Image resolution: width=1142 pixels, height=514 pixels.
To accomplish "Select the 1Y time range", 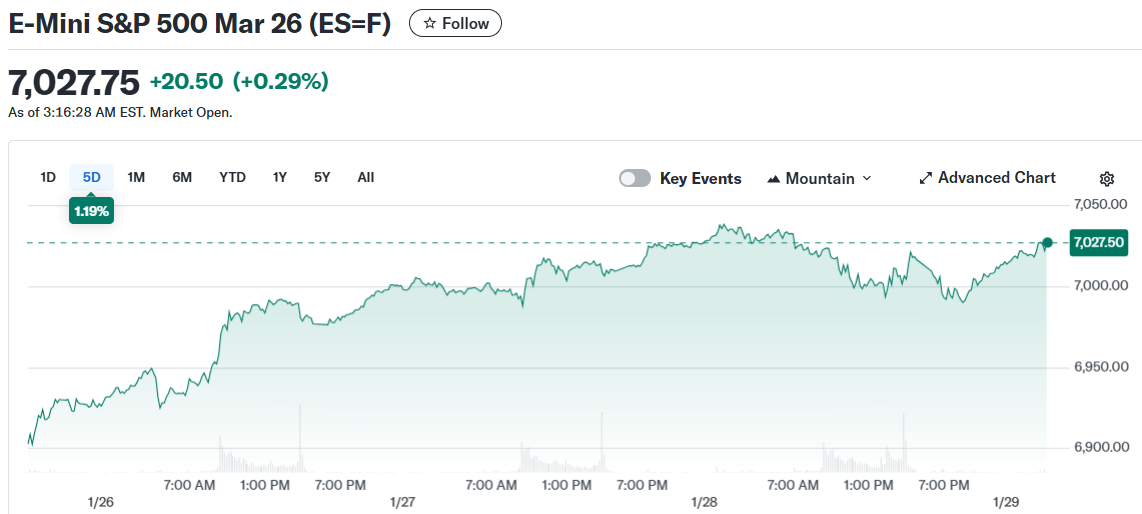I will point(280,177).
